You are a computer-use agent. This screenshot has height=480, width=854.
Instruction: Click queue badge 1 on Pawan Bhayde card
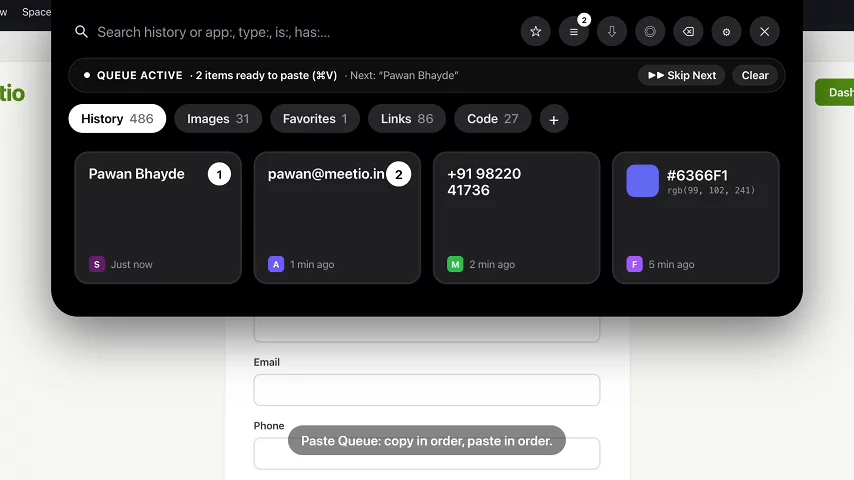[219, 174]
